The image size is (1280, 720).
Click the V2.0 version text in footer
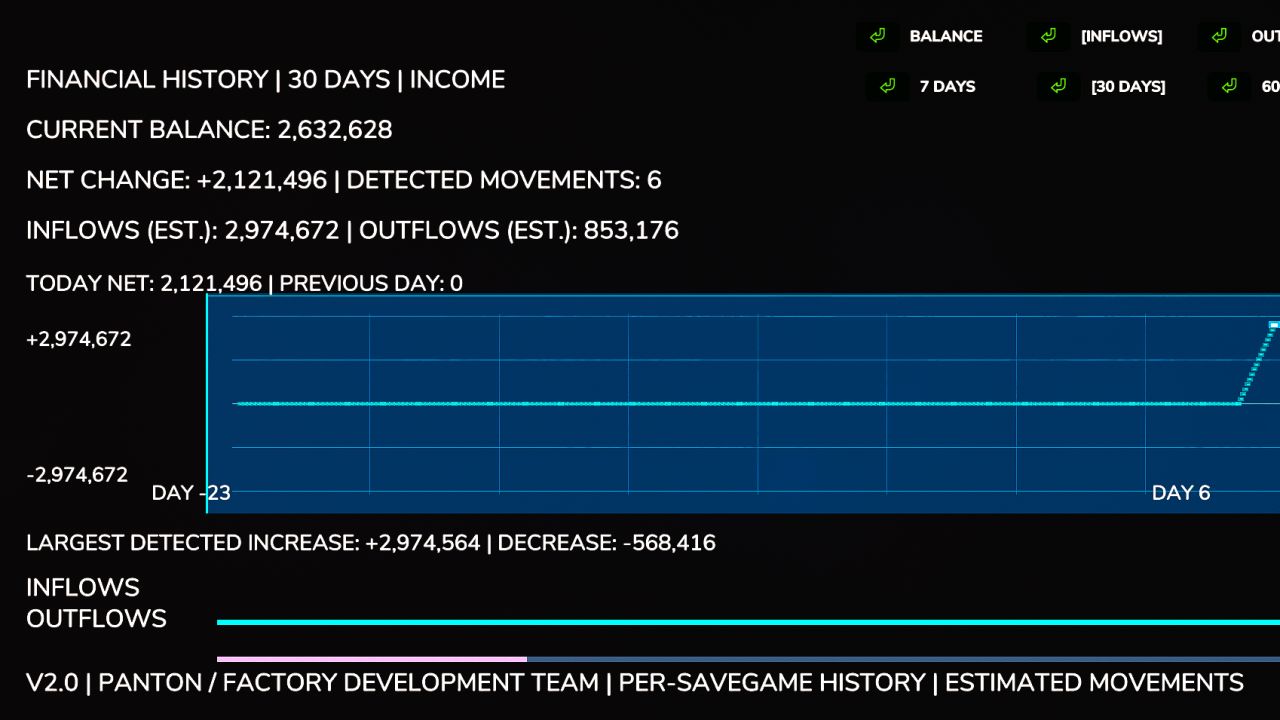[52, 683]
